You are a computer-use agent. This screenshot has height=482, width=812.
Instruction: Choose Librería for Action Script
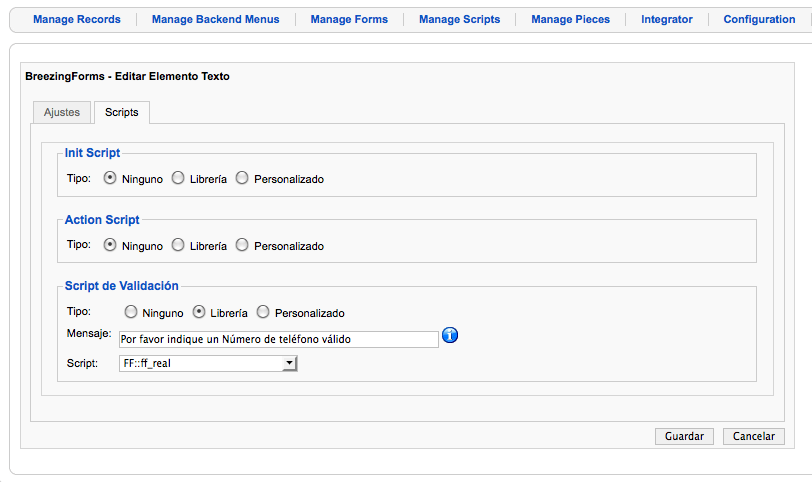coord(178,245)
